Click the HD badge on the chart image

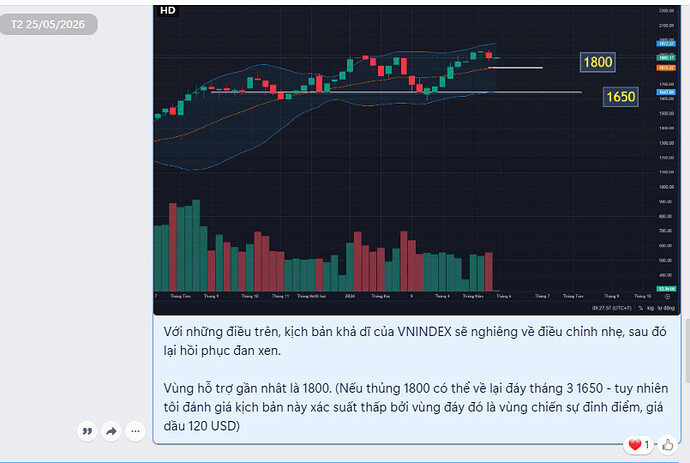point(168,11)
